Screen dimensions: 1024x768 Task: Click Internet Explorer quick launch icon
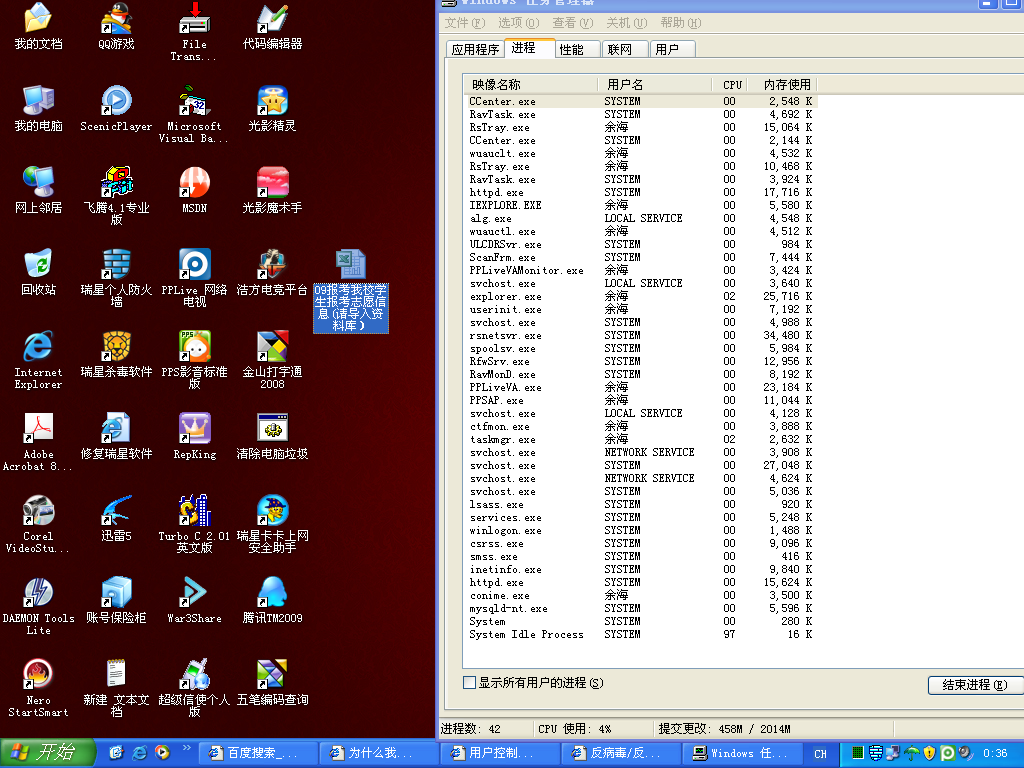click(139, 753)
